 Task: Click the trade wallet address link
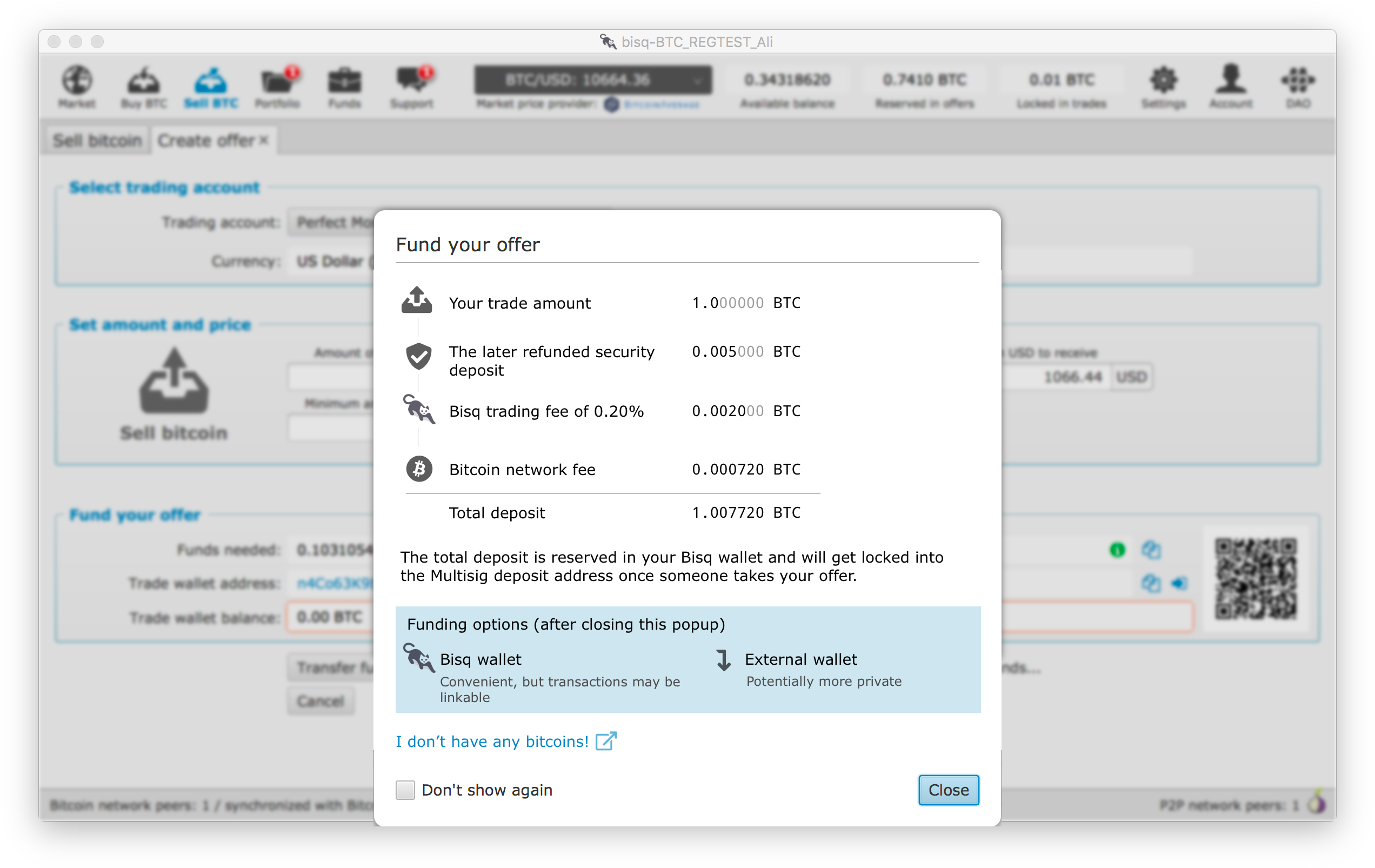click(335, 583)
